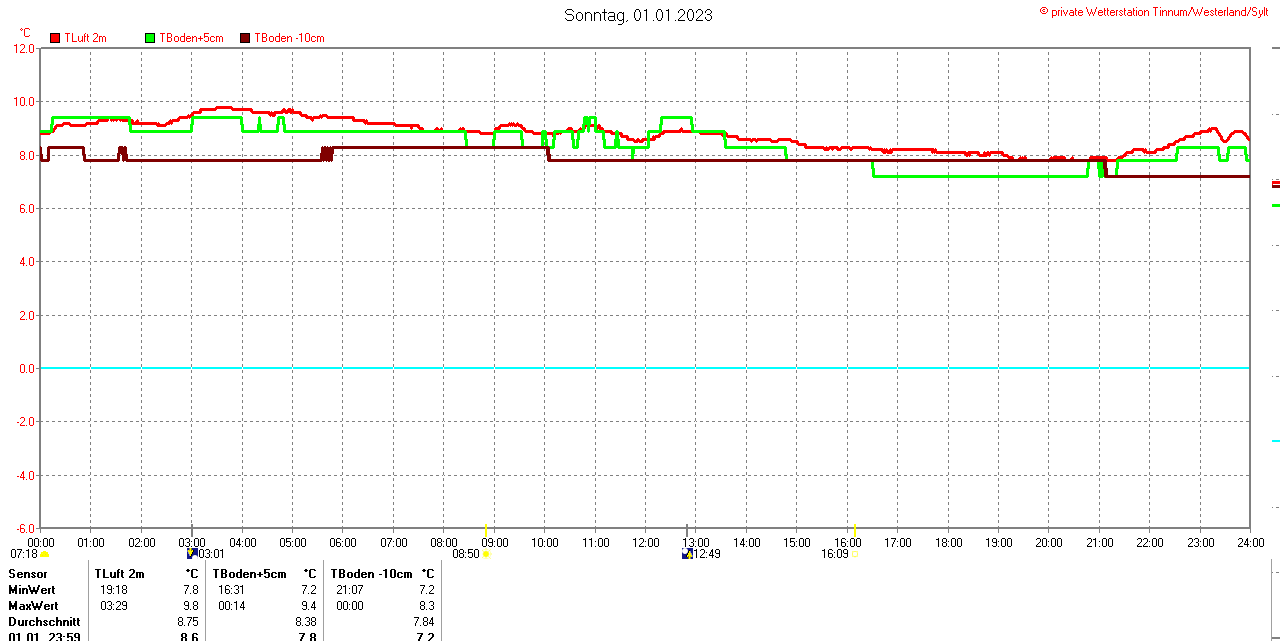Click the 0.0 label on the temperature axis
The image size is (1280, 641).
[x=25, y=369]
